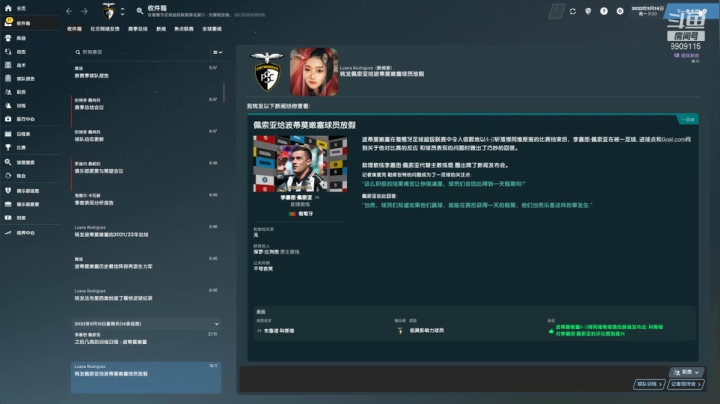
Task: Open the Tactics board icon in sidebar
Action: (x=8, y=65)
